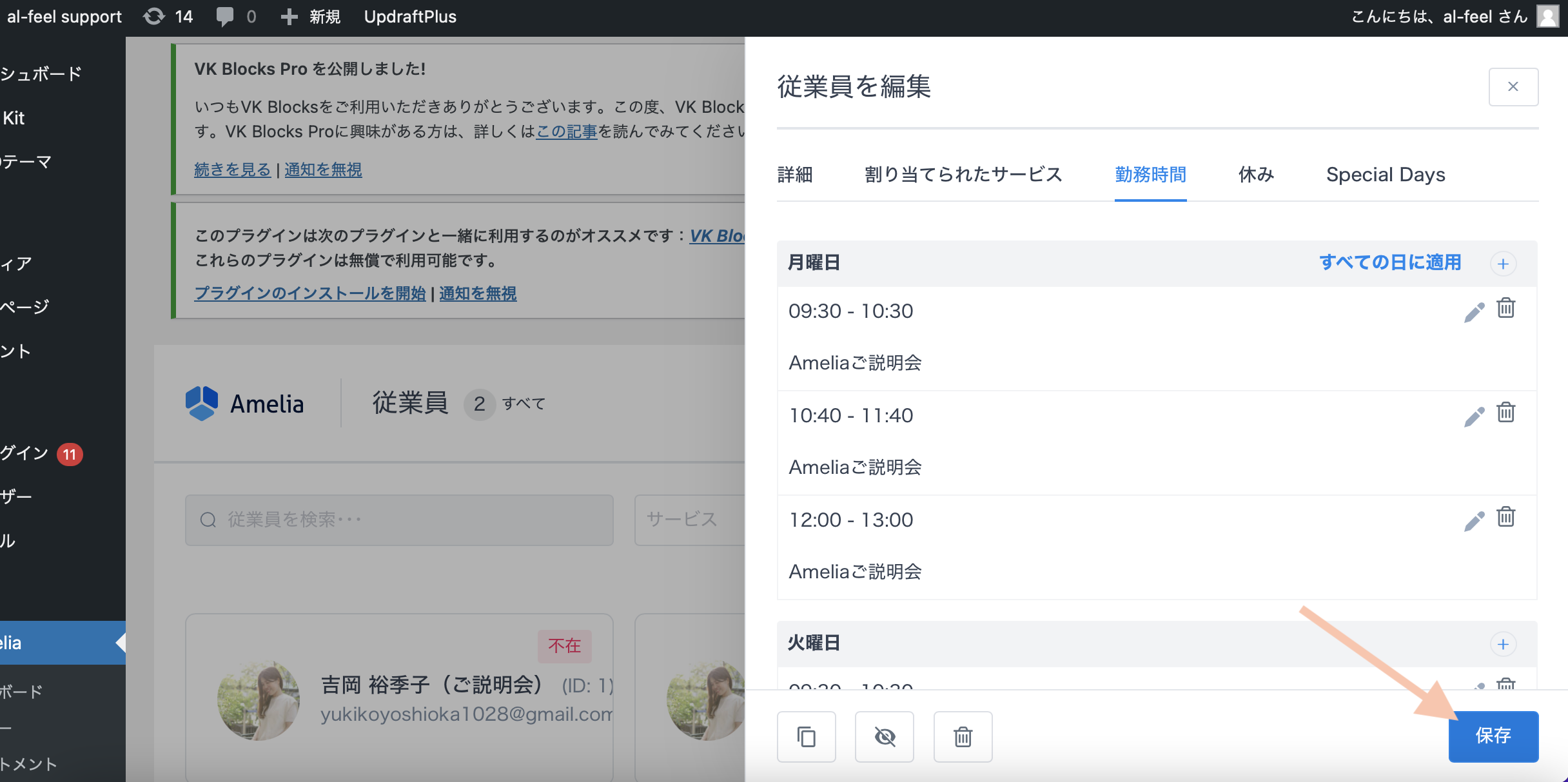This screenshot has height=782, width=1568.
Task: Click the 従業員を検索 search field
Action: [x=400, y=520]
